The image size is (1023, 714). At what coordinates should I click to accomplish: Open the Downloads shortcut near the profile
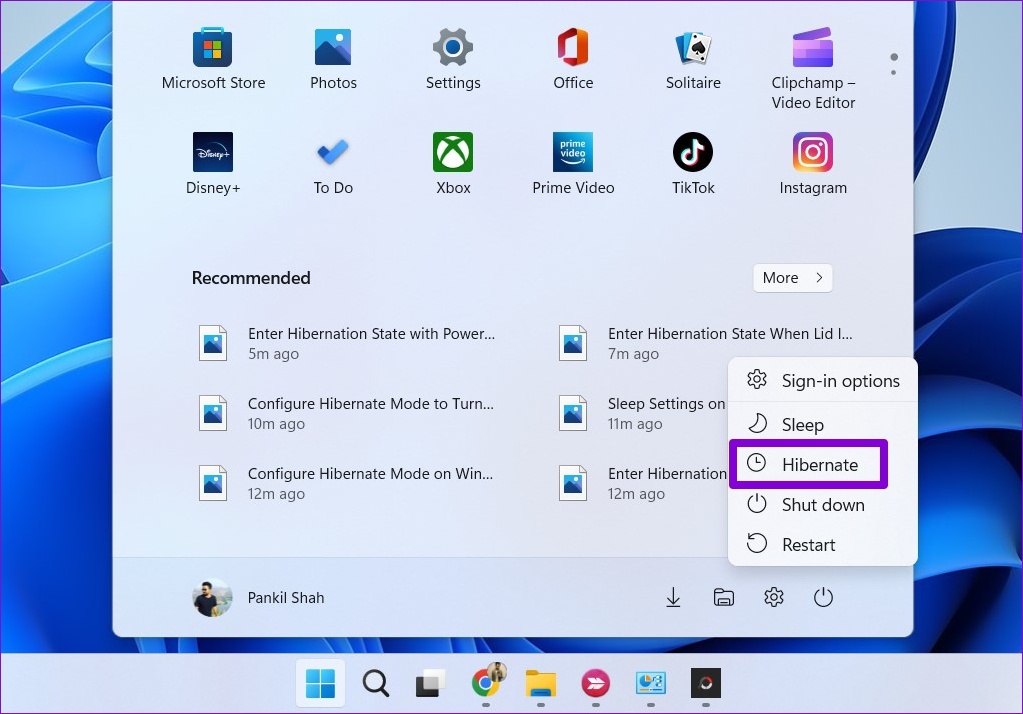click(673, 597)
